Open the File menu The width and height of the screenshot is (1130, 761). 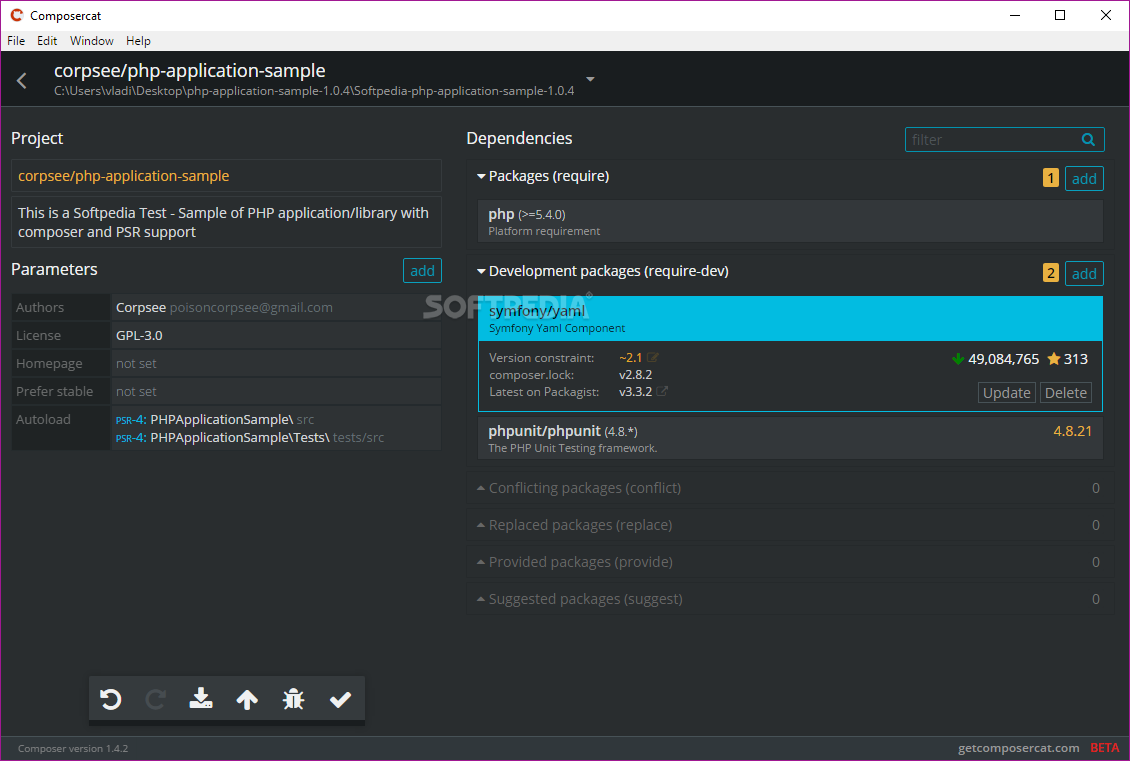tap(16, 41)
